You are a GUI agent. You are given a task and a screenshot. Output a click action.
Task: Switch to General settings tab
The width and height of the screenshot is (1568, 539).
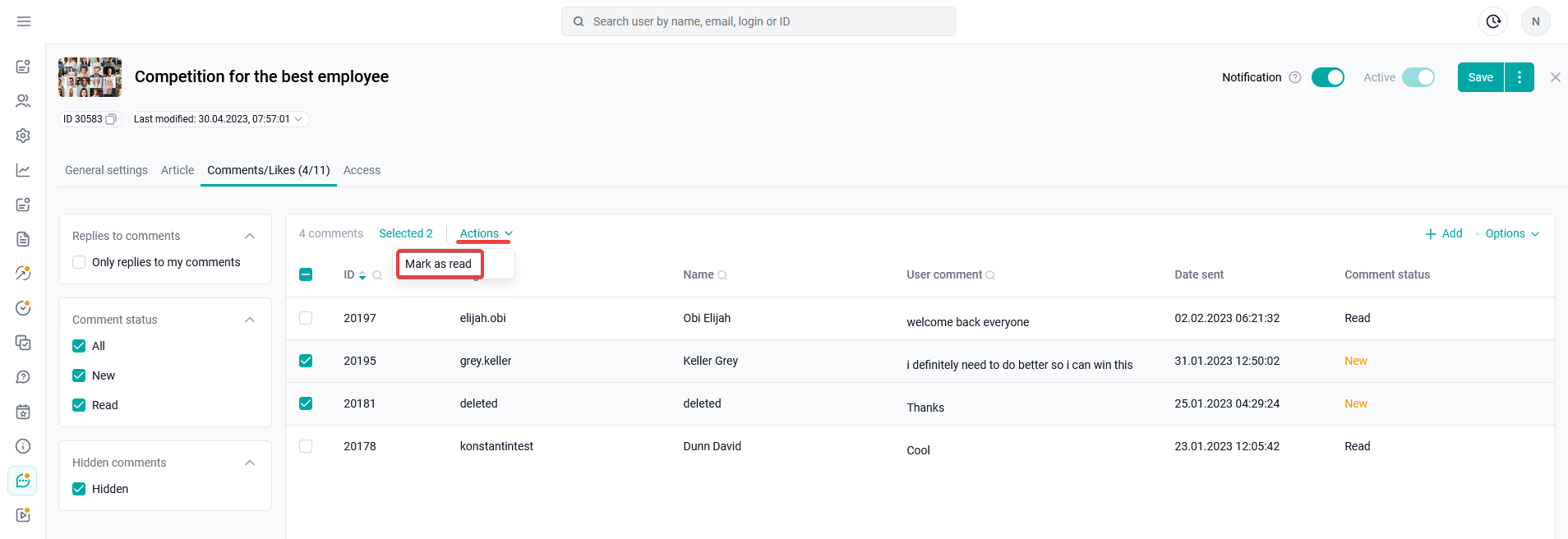click(x=106, y=170)
